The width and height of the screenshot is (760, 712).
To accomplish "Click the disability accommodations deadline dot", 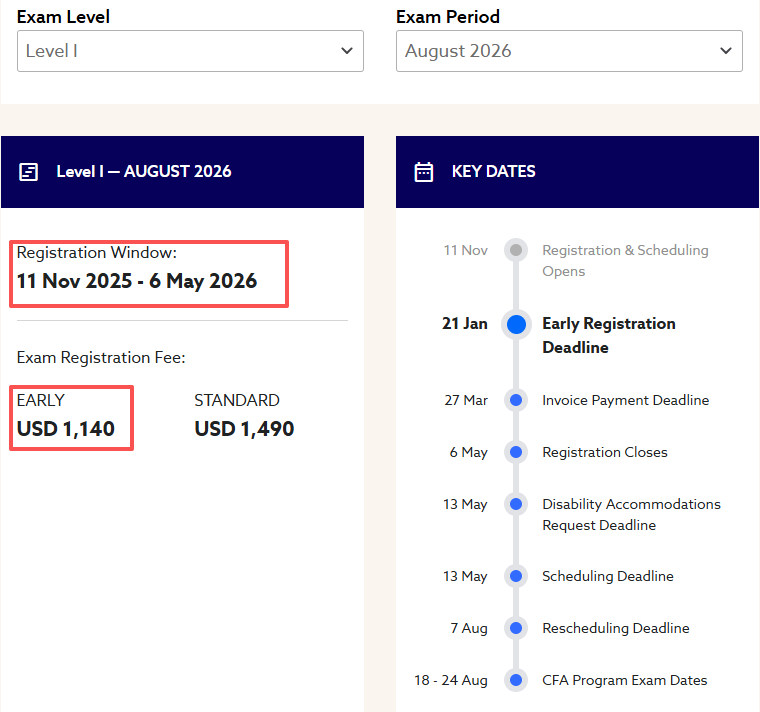I will point(516,504).
